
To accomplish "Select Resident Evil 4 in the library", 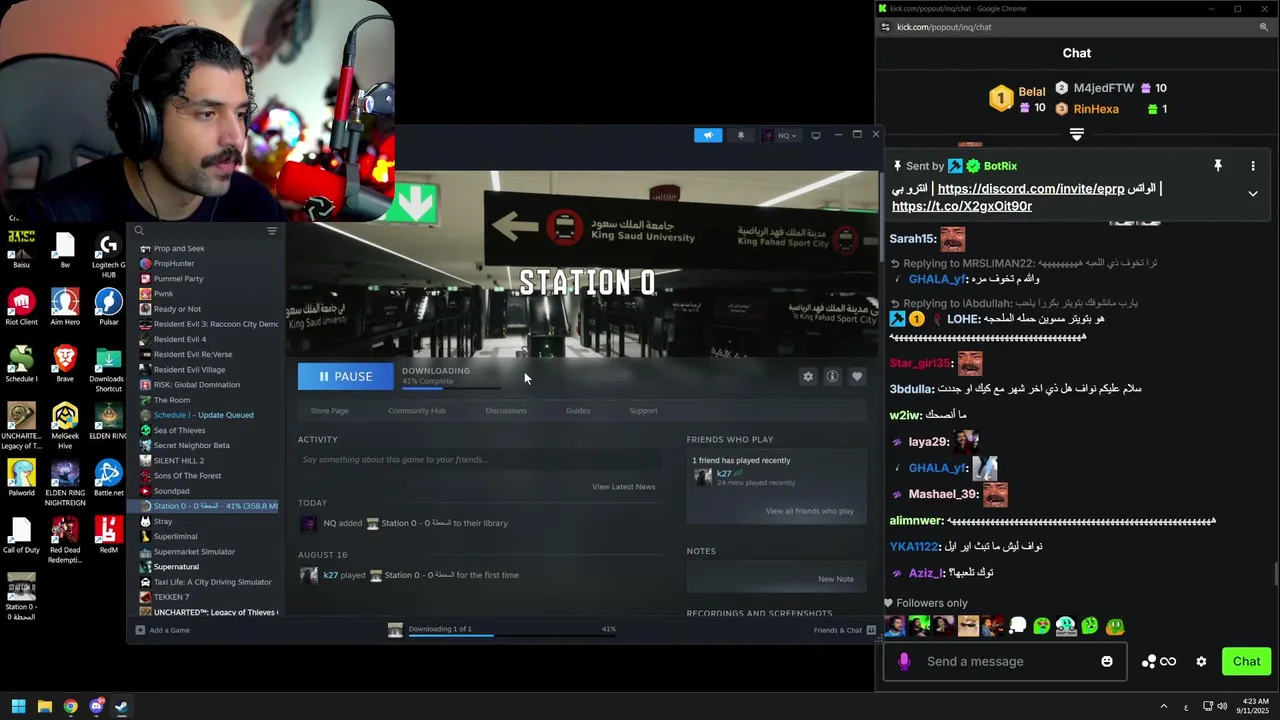I will click(180, 340).
